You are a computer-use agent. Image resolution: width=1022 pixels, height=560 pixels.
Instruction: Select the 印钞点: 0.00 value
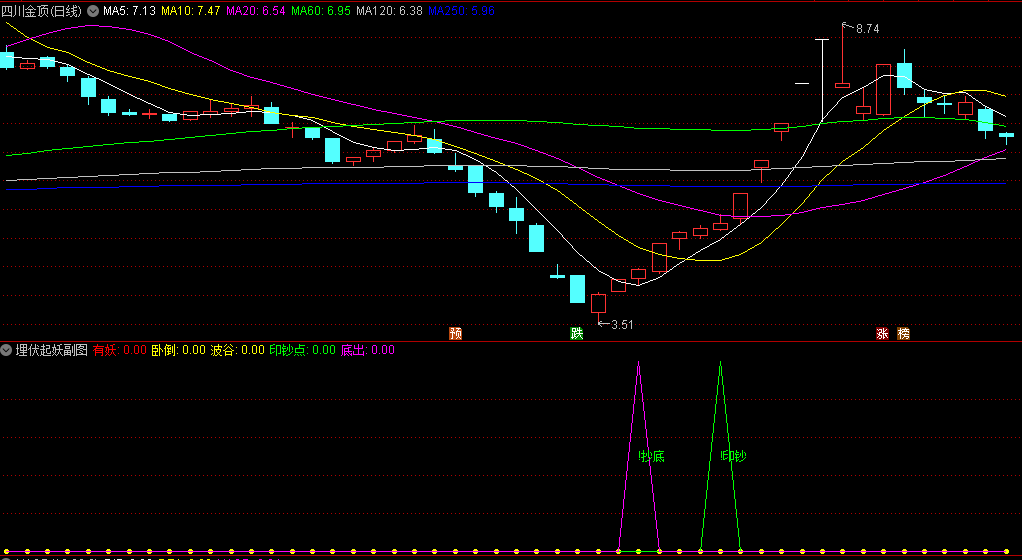point(302,350)
